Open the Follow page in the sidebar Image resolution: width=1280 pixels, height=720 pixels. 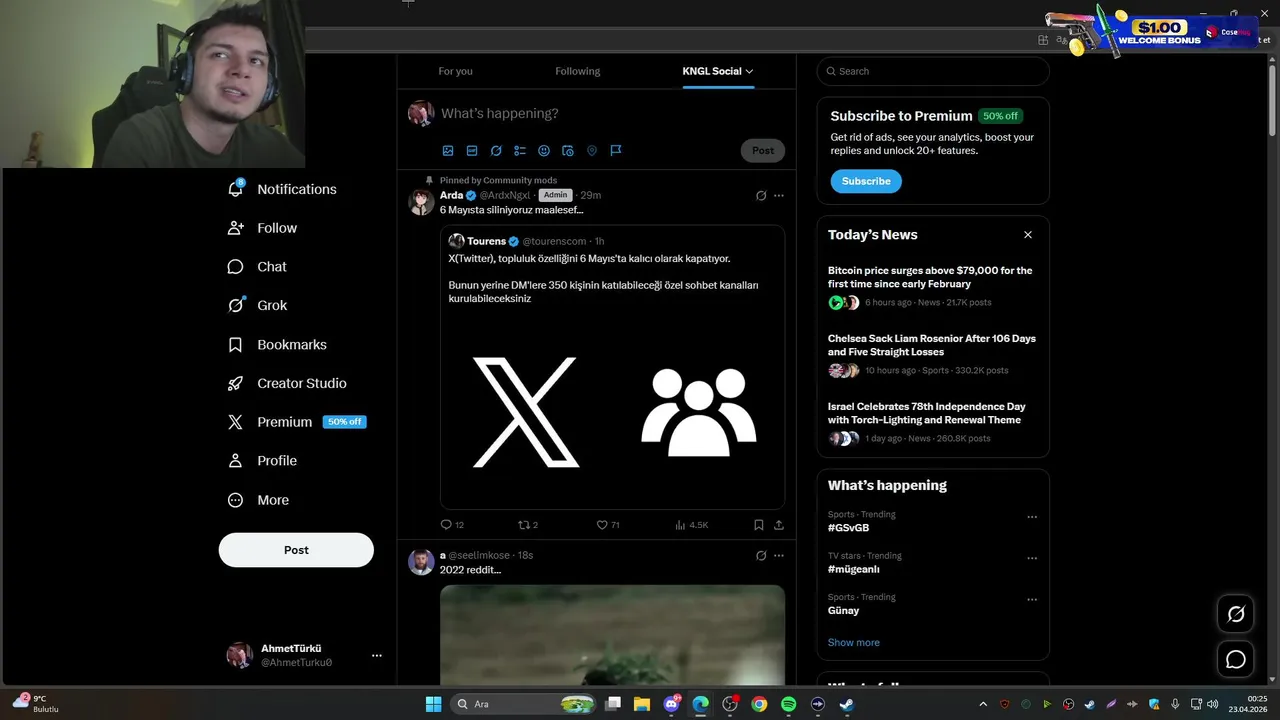coord(262,228)
